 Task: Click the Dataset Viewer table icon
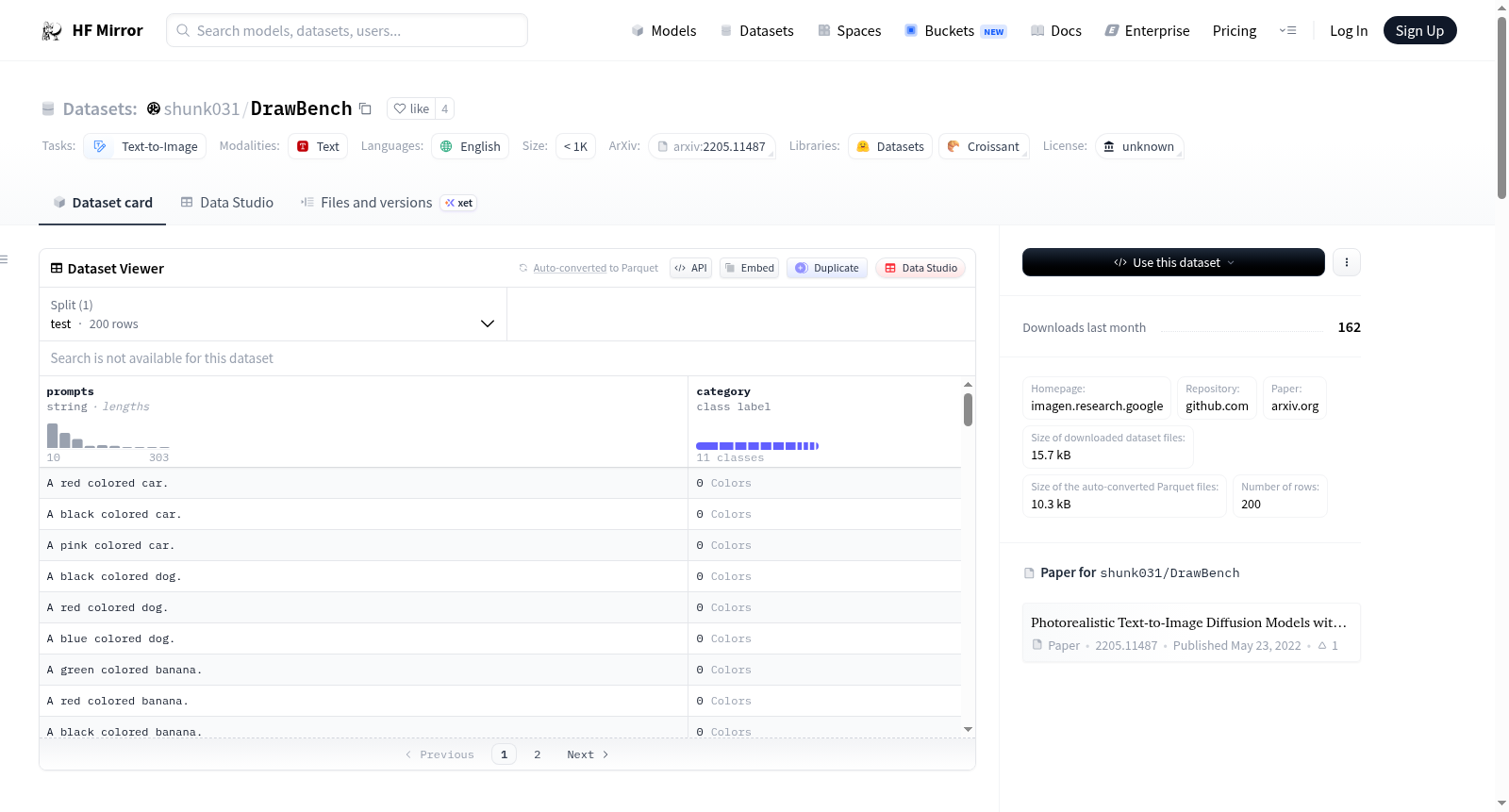coord(57,268)
